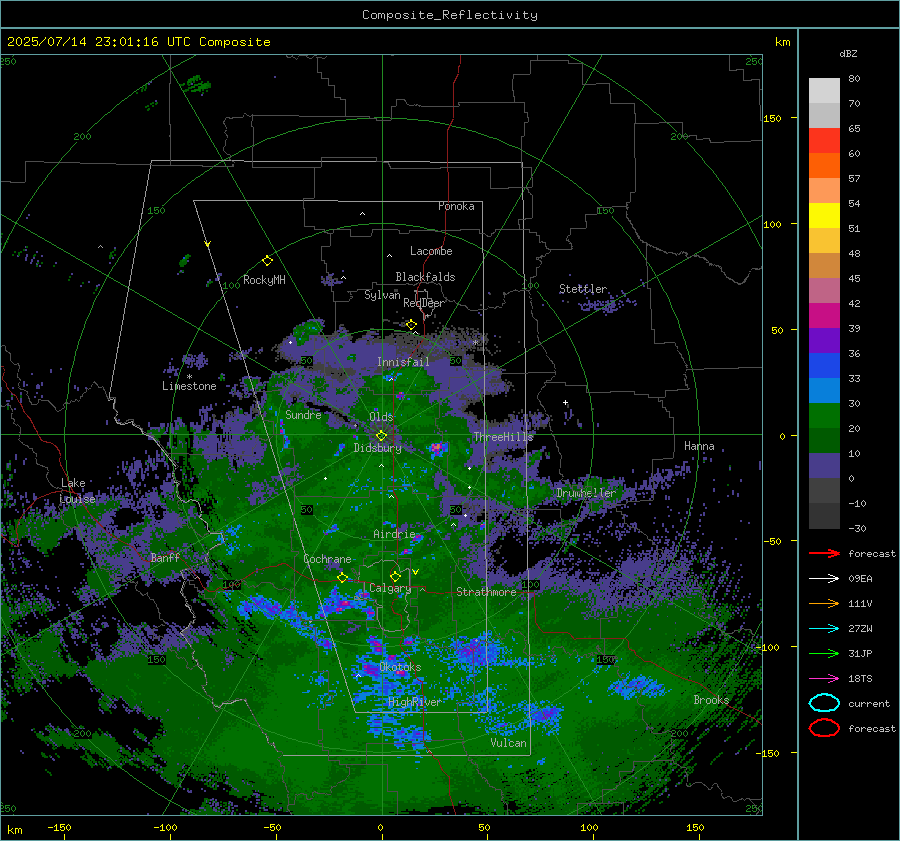Click the Banff label
The image size is (900, 841).
(x=165, y=557)
